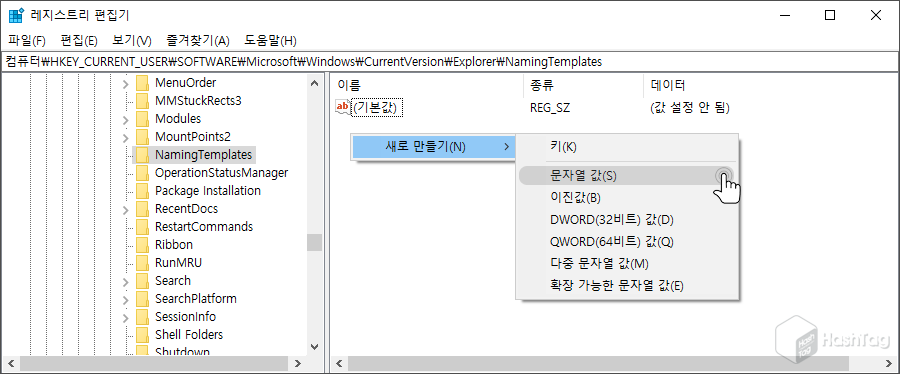This screenshot has width=900, height=374.
Task: Click the Registry Editor app icon in title bar
Action: (x=16, y=15)
